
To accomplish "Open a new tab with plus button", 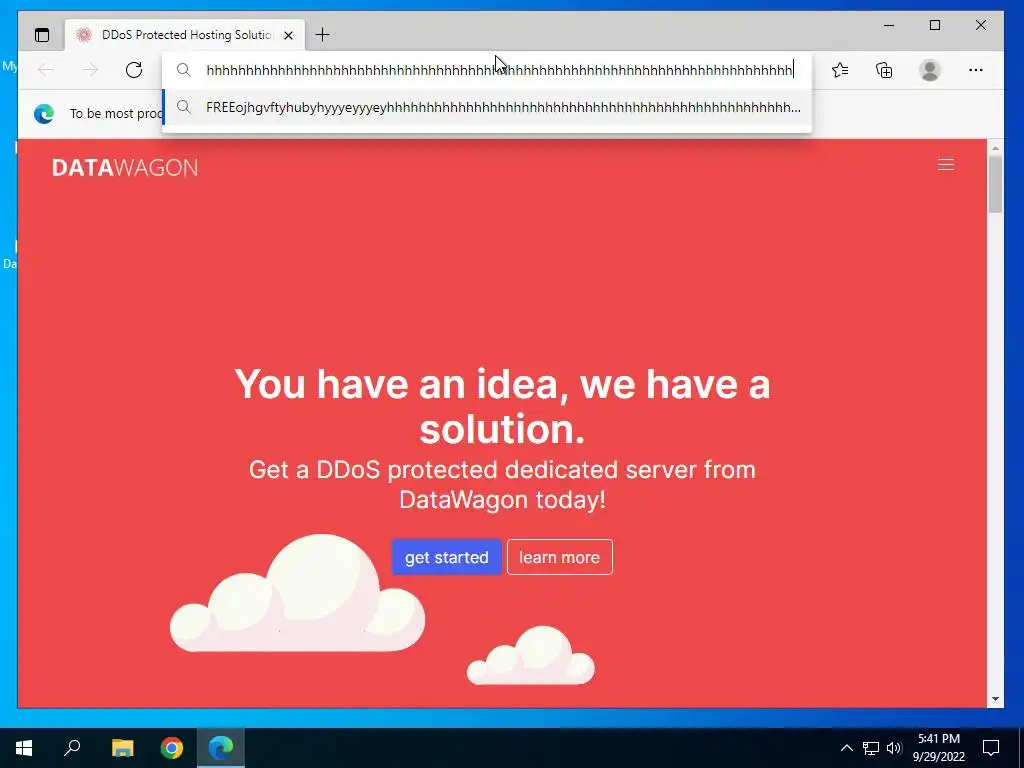I will coord(323,35).
